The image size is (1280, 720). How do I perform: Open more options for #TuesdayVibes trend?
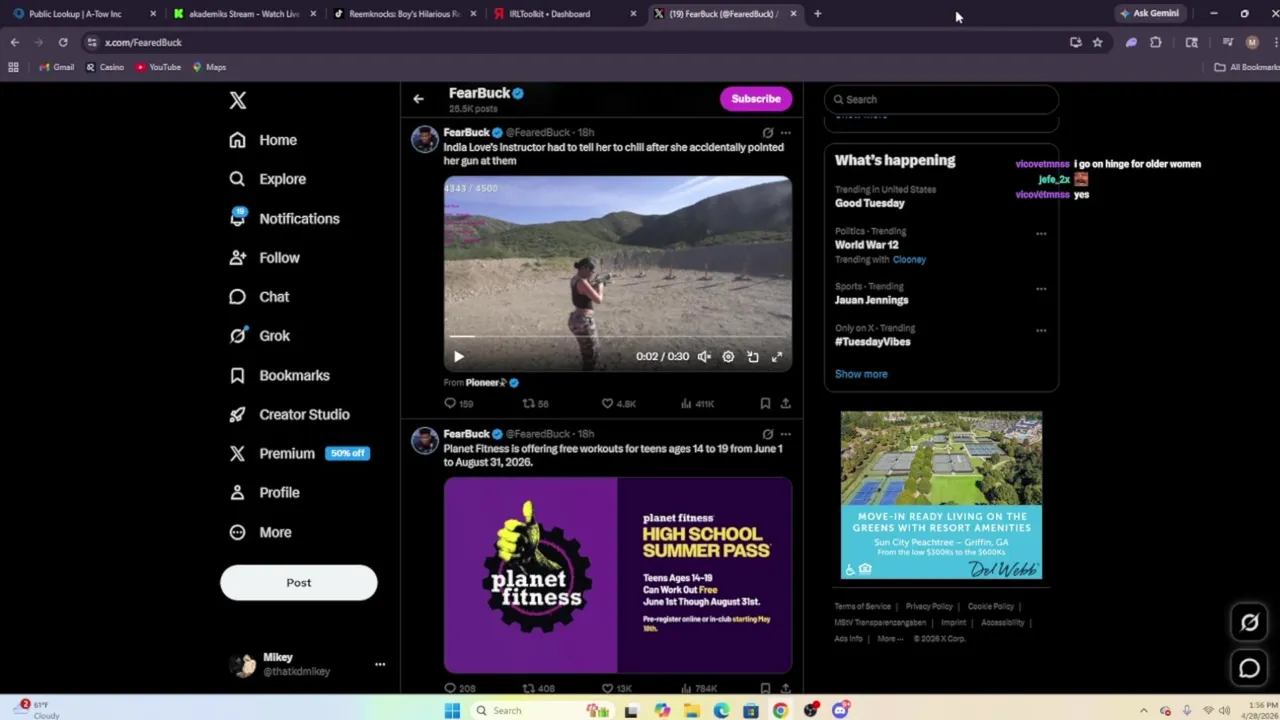tap(1041, 330)
